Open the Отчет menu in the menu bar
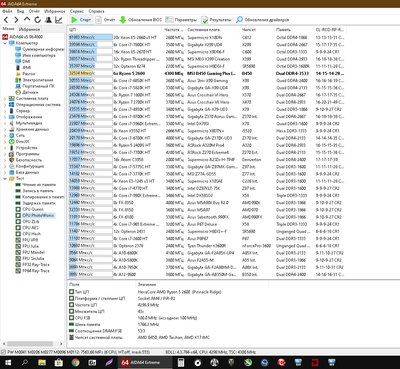The height and width of the screenshot is (369, 400). point(34,11)
